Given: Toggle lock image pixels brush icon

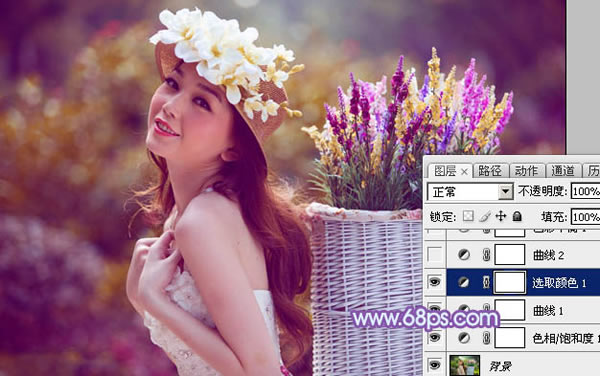Looking at the screenshot, I should coord(485,216).
